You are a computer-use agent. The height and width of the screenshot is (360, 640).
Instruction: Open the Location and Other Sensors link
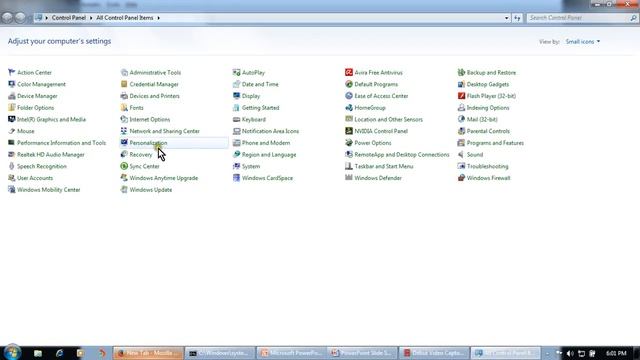click(389, 119)
